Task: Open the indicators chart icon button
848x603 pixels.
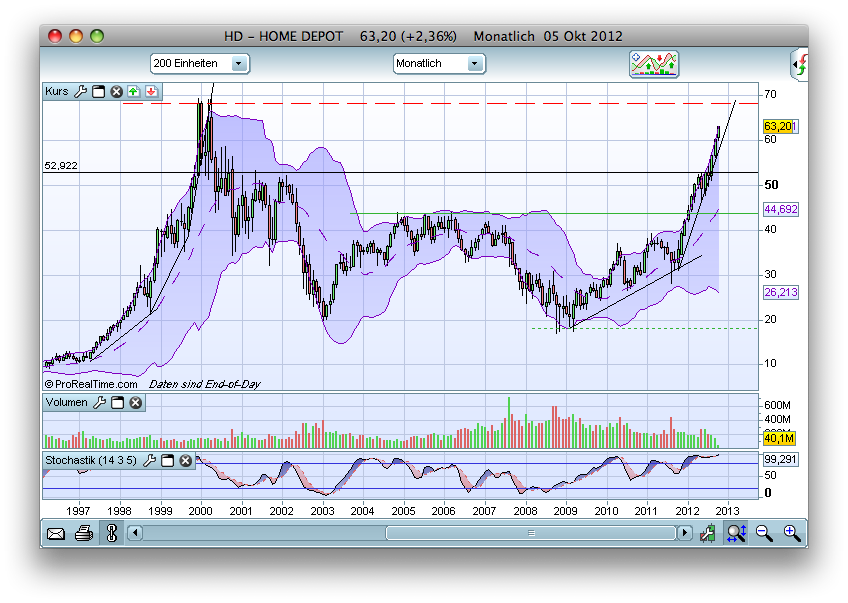Action: click(x=654, y=64)
